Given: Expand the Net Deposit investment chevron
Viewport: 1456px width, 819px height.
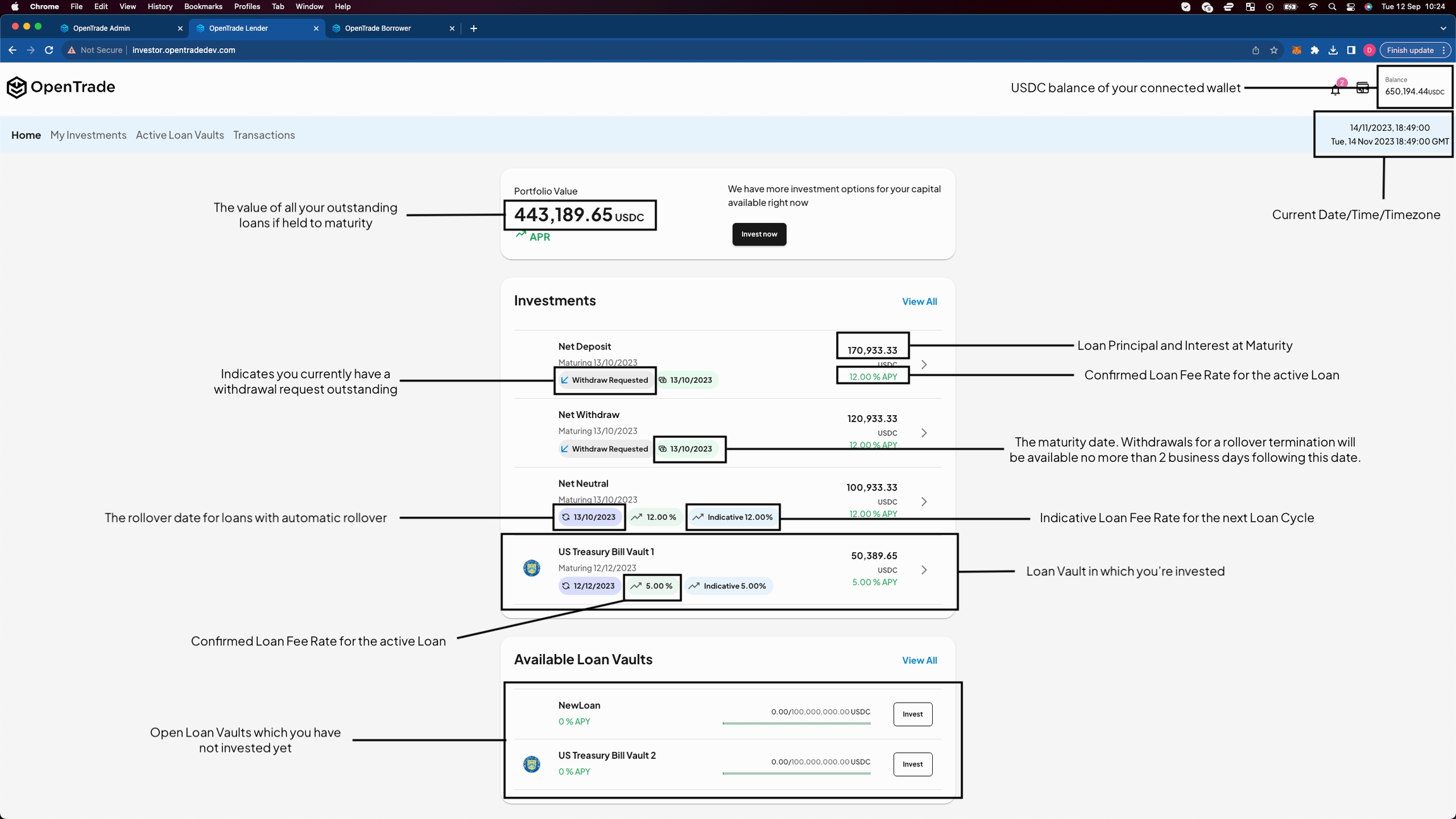Looking at the screenshot, I should [924, 365].
